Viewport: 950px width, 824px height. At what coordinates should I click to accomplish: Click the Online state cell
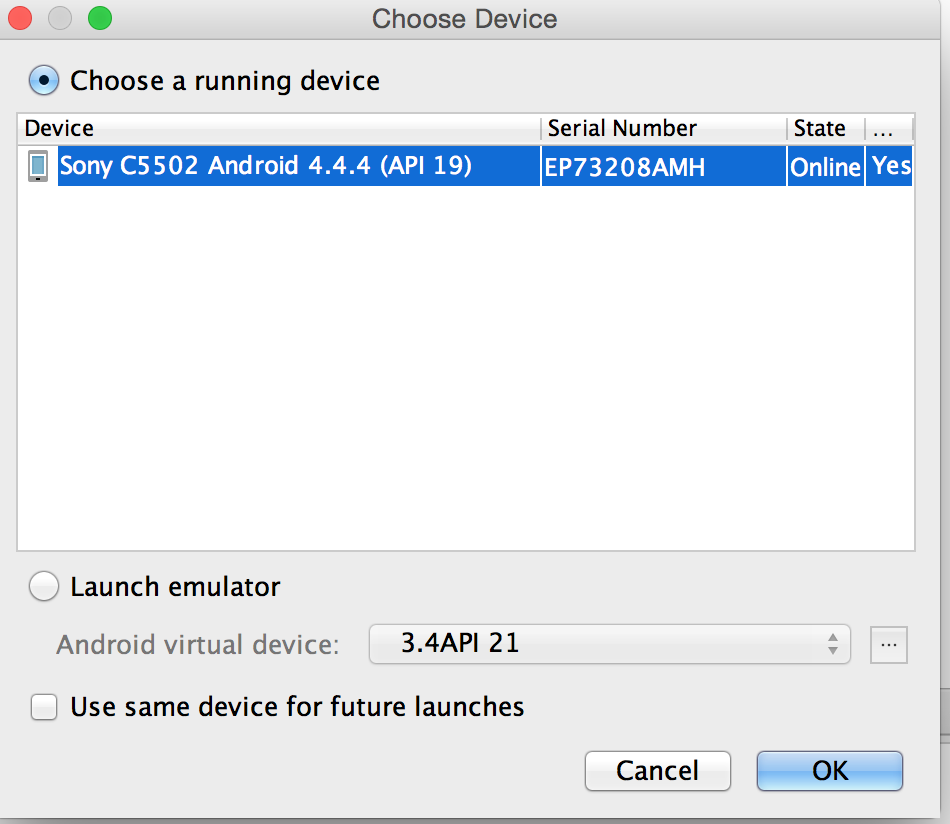(825, 167)
